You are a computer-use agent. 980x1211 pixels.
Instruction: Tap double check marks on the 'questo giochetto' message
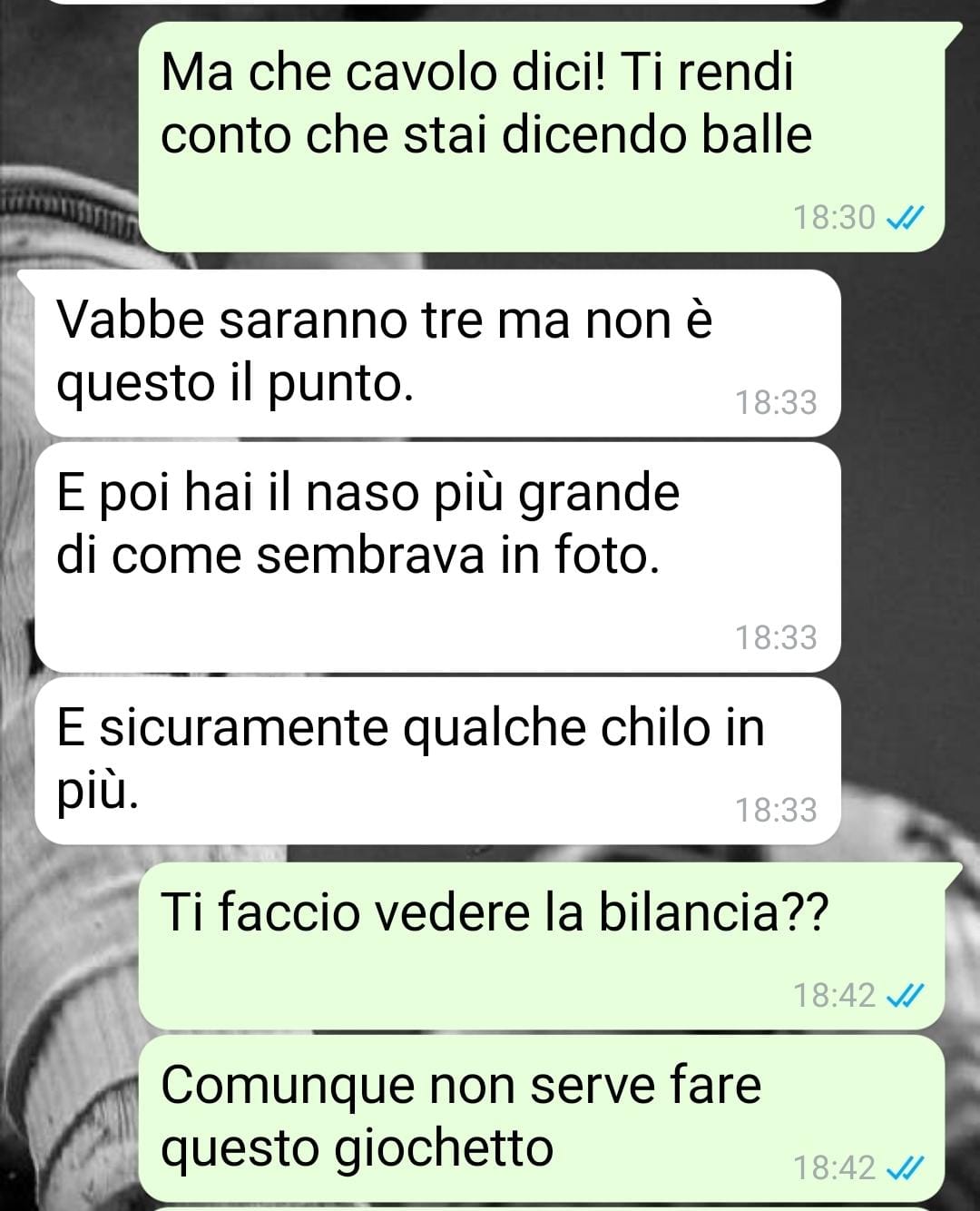pos(904,1167)
